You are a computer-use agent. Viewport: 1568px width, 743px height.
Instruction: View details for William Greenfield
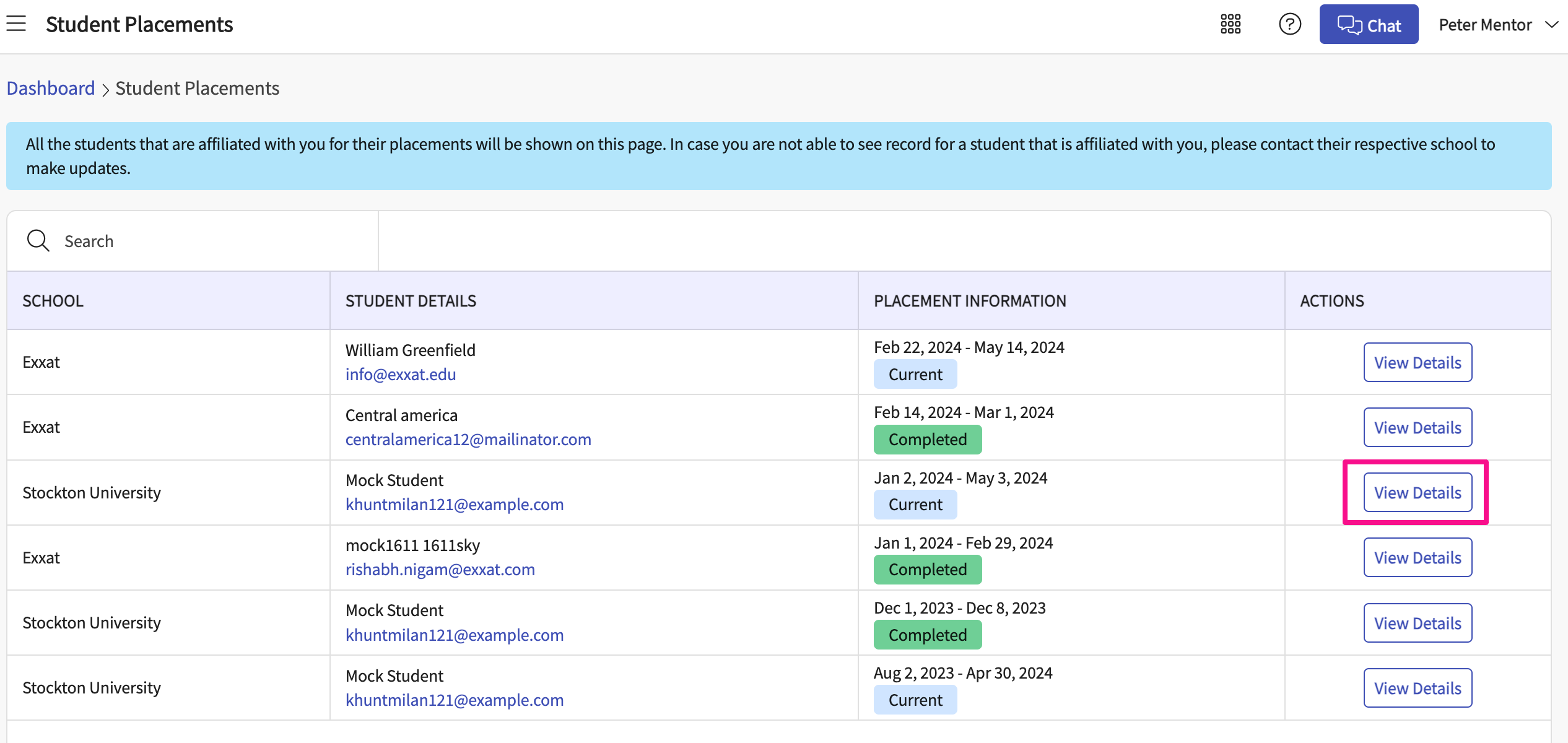[1417, 362]
